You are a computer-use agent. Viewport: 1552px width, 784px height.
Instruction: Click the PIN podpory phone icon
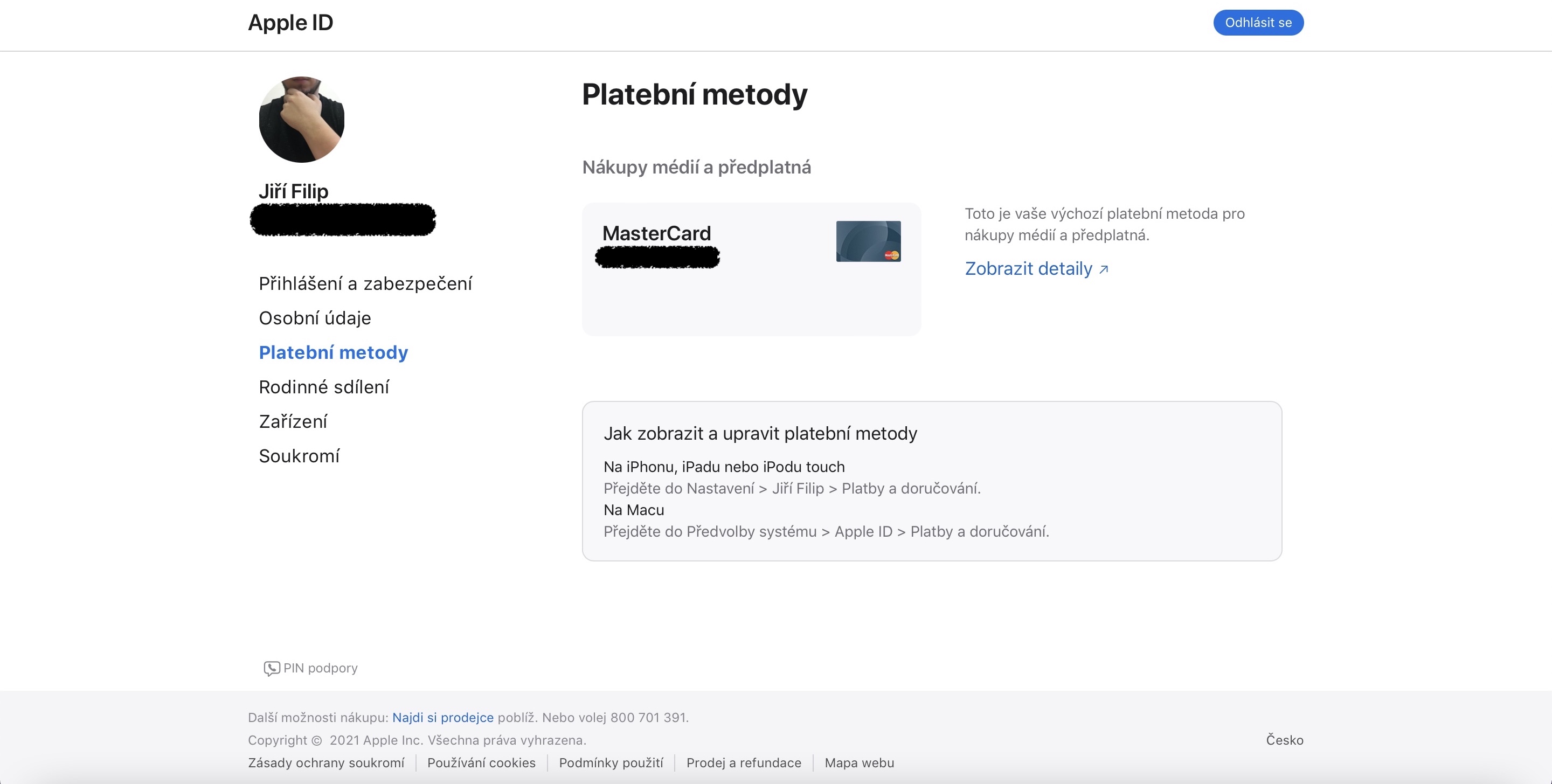coord(271,668)
